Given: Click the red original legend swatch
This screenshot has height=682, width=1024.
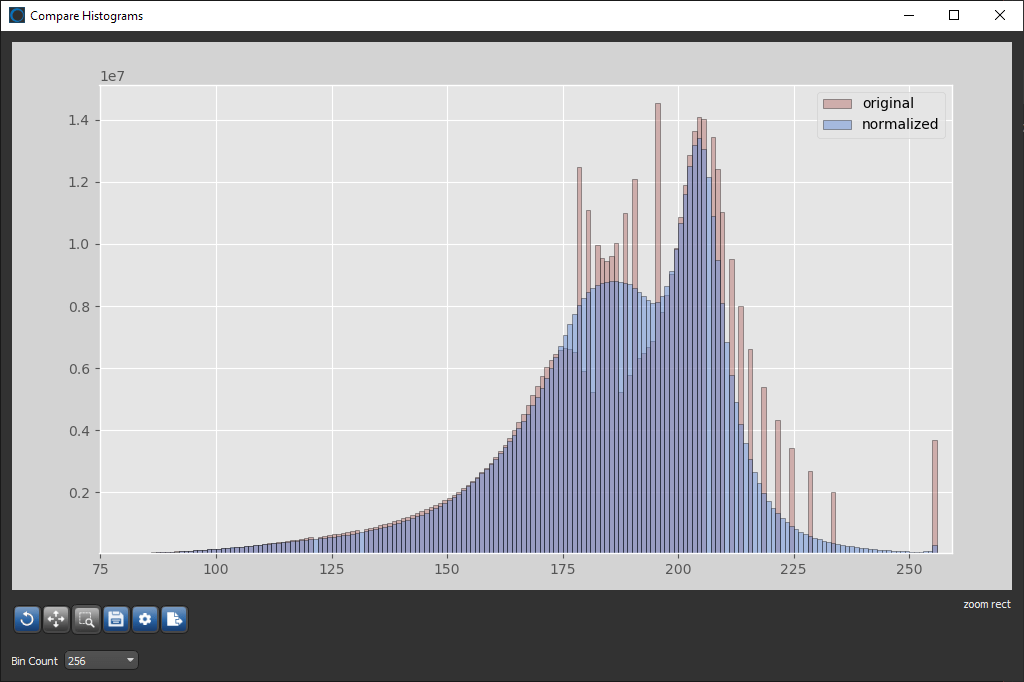Looking at the screenshot, I should (x=838, y=103).
